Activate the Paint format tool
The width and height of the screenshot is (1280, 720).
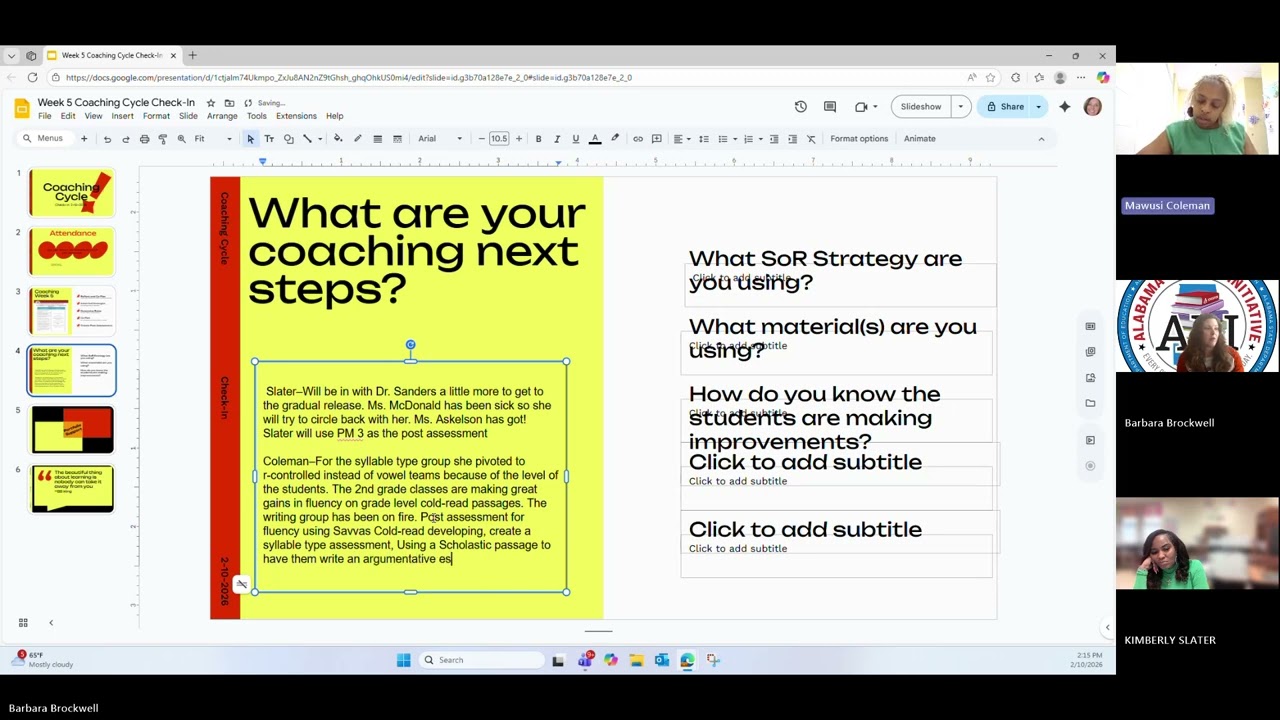tap(162, 139)
